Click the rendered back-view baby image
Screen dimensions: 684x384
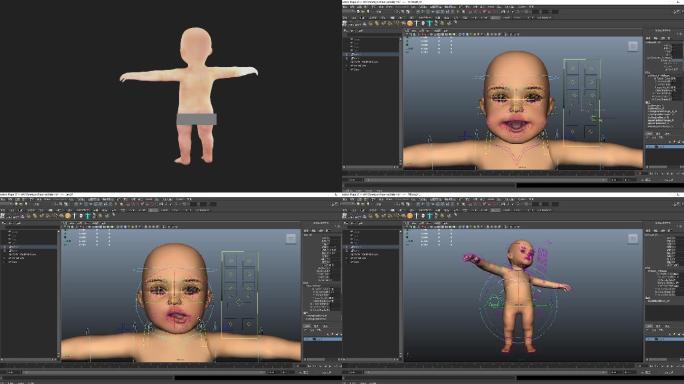click(x=189, y=96)
